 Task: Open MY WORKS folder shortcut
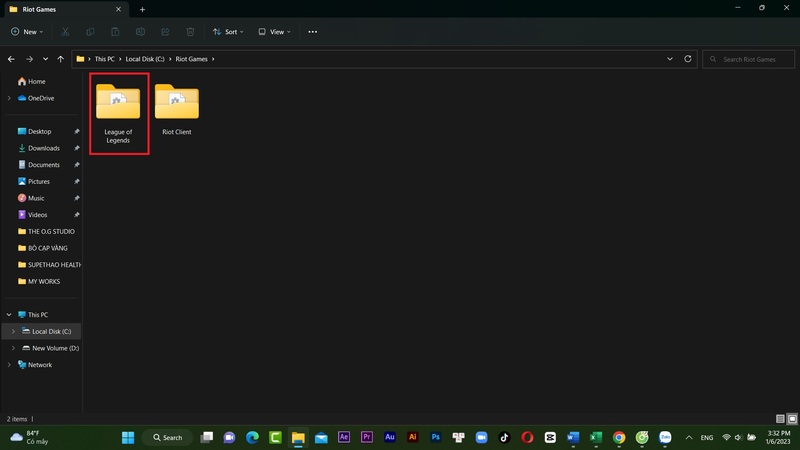(39, 282)
